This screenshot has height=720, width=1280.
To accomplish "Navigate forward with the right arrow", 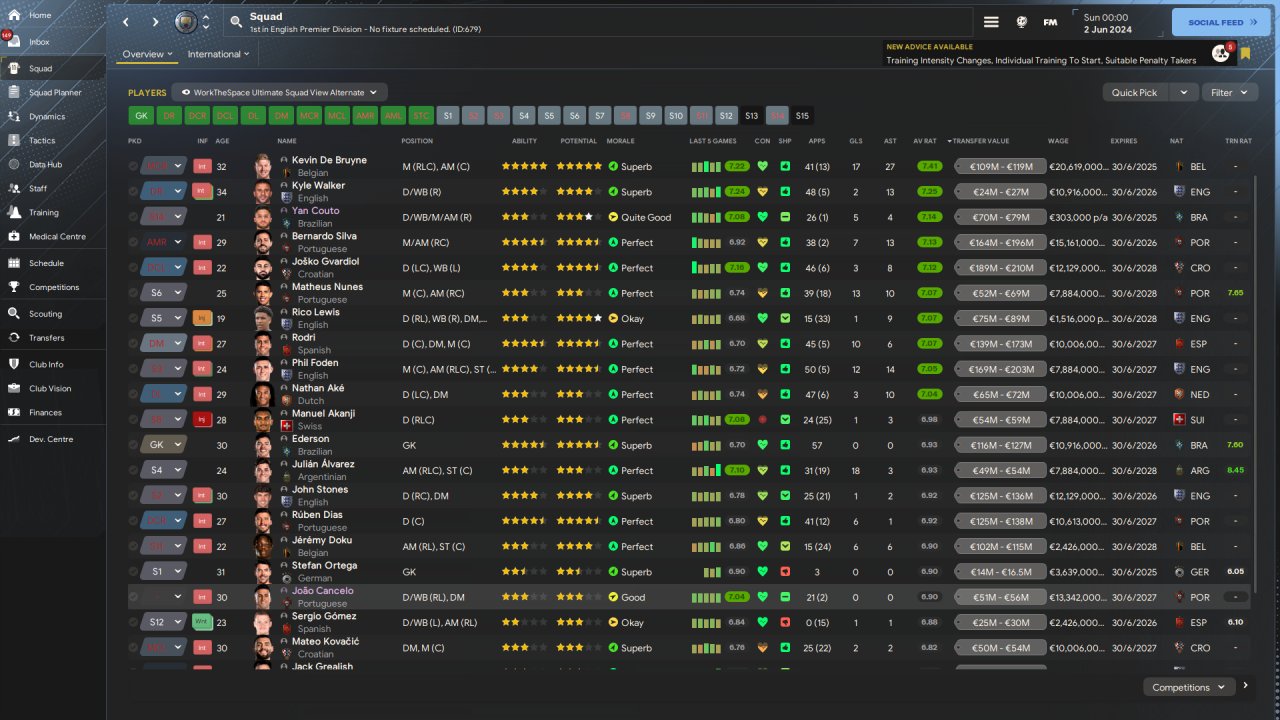I will click(155, 22).
